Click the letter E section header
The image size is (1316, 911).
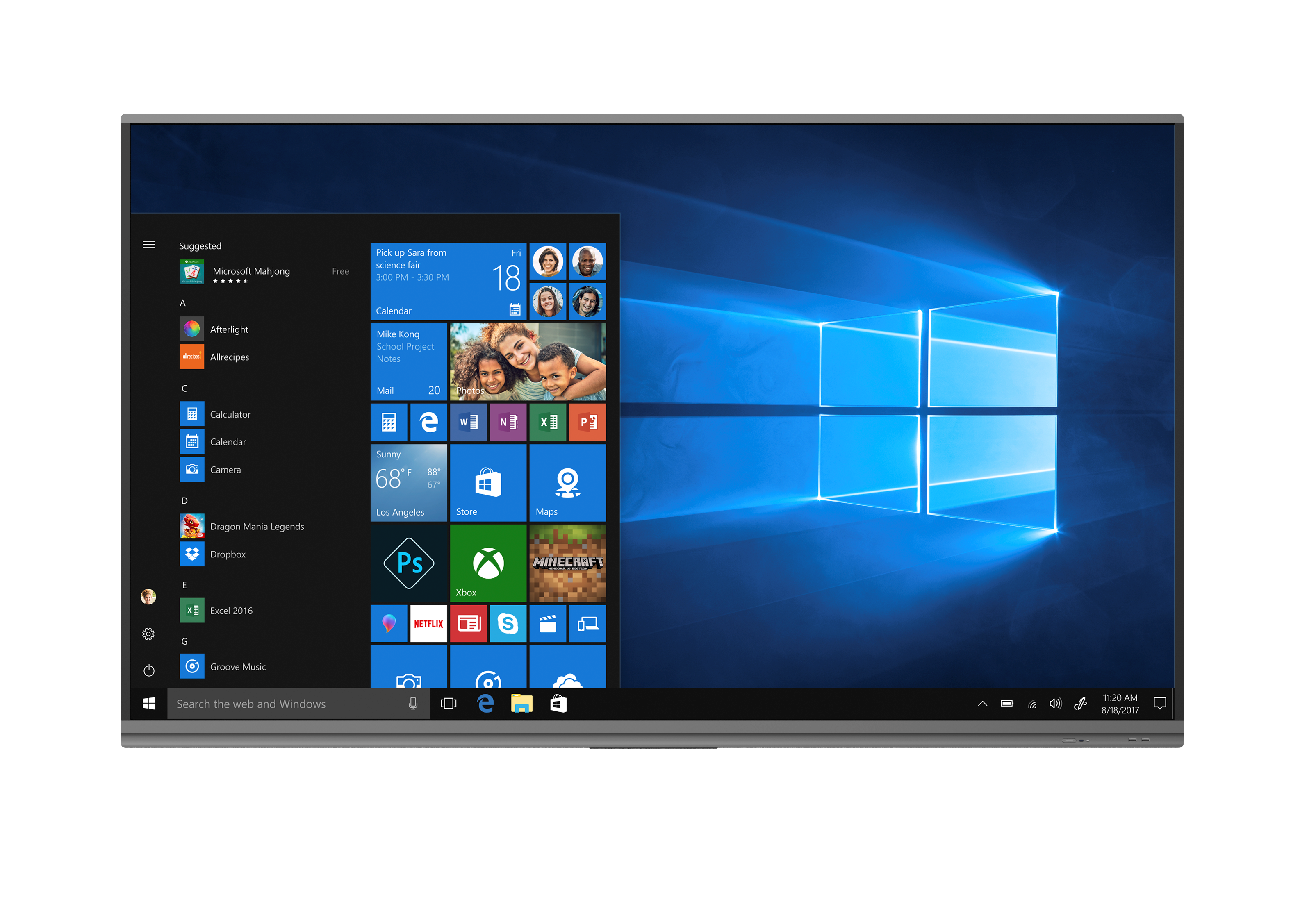coord(184,585)
